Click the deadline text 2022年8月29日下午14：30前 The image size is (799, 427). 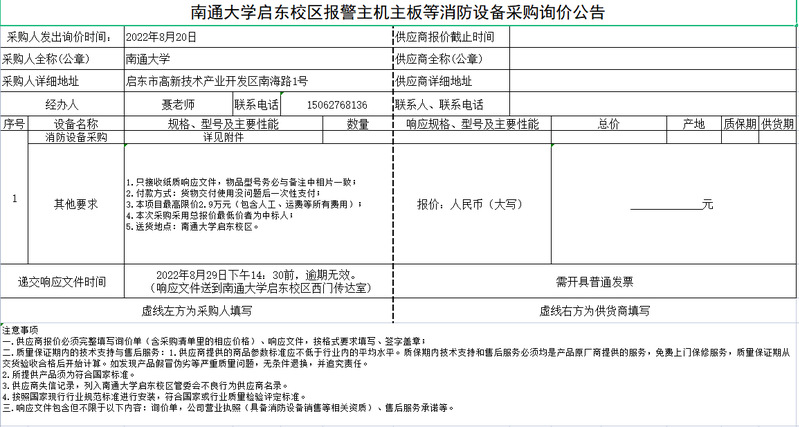(x=256, y=275)
